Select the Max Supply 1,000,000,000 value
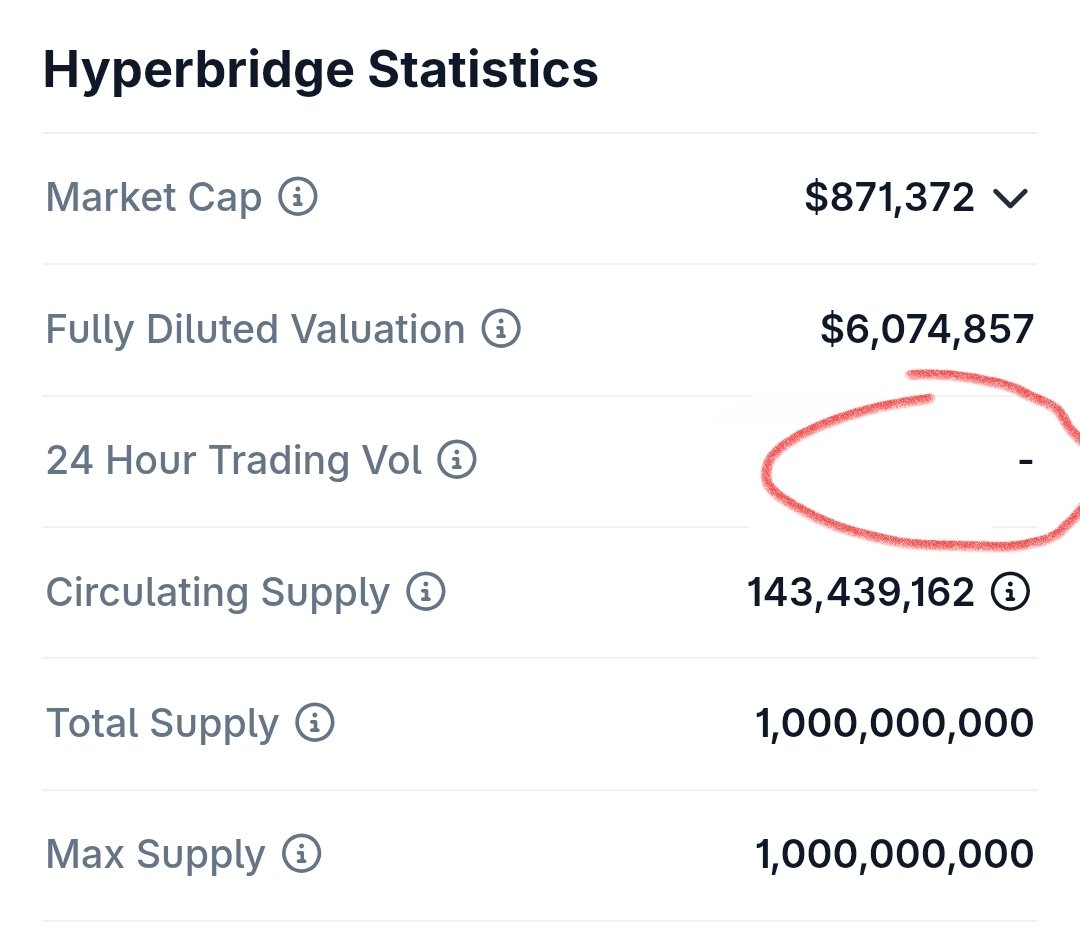Image resolution: width=1080 pixels, height=927 pixels. 894,855
